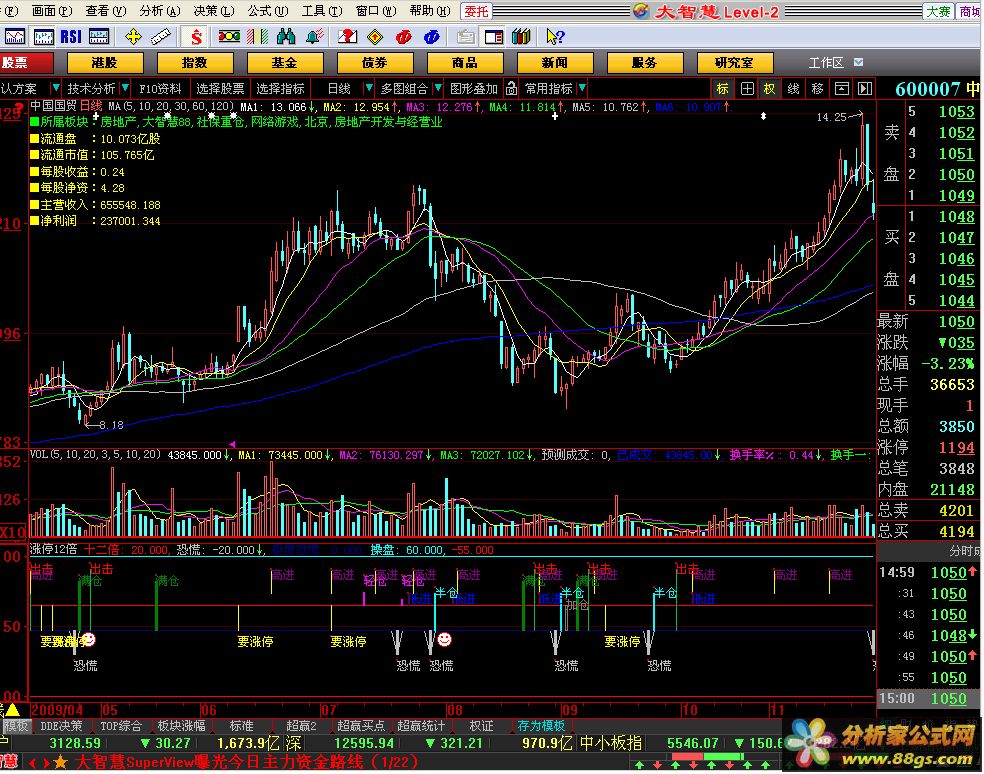Click the 港股 button

point(105,63)
